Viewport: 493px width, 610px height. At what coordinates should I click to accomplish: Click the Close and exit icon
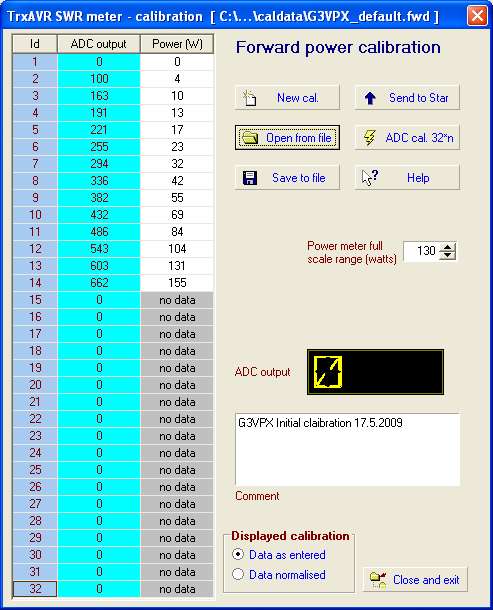coord(377,580)
